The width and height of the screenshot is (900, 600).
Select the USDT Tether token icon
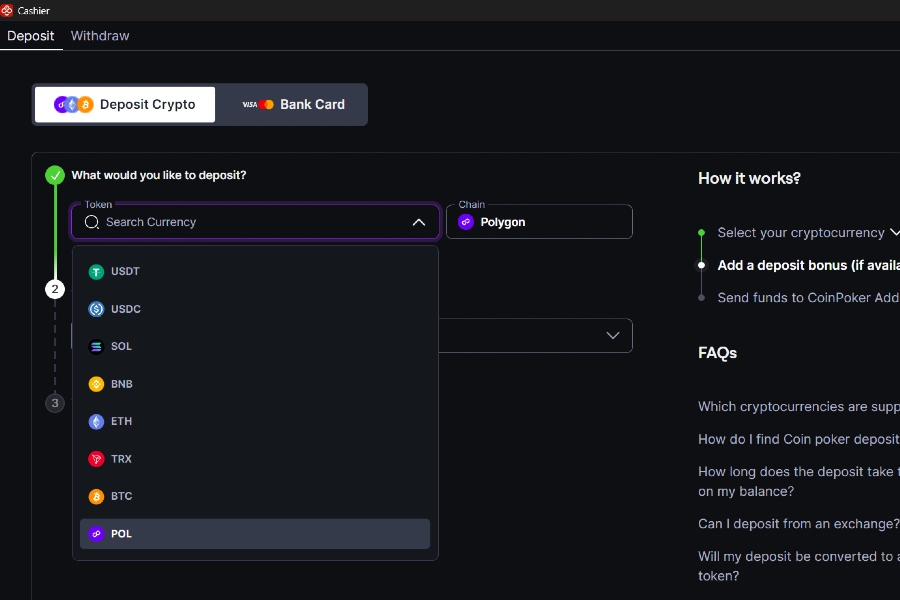(x=96, y=272)
